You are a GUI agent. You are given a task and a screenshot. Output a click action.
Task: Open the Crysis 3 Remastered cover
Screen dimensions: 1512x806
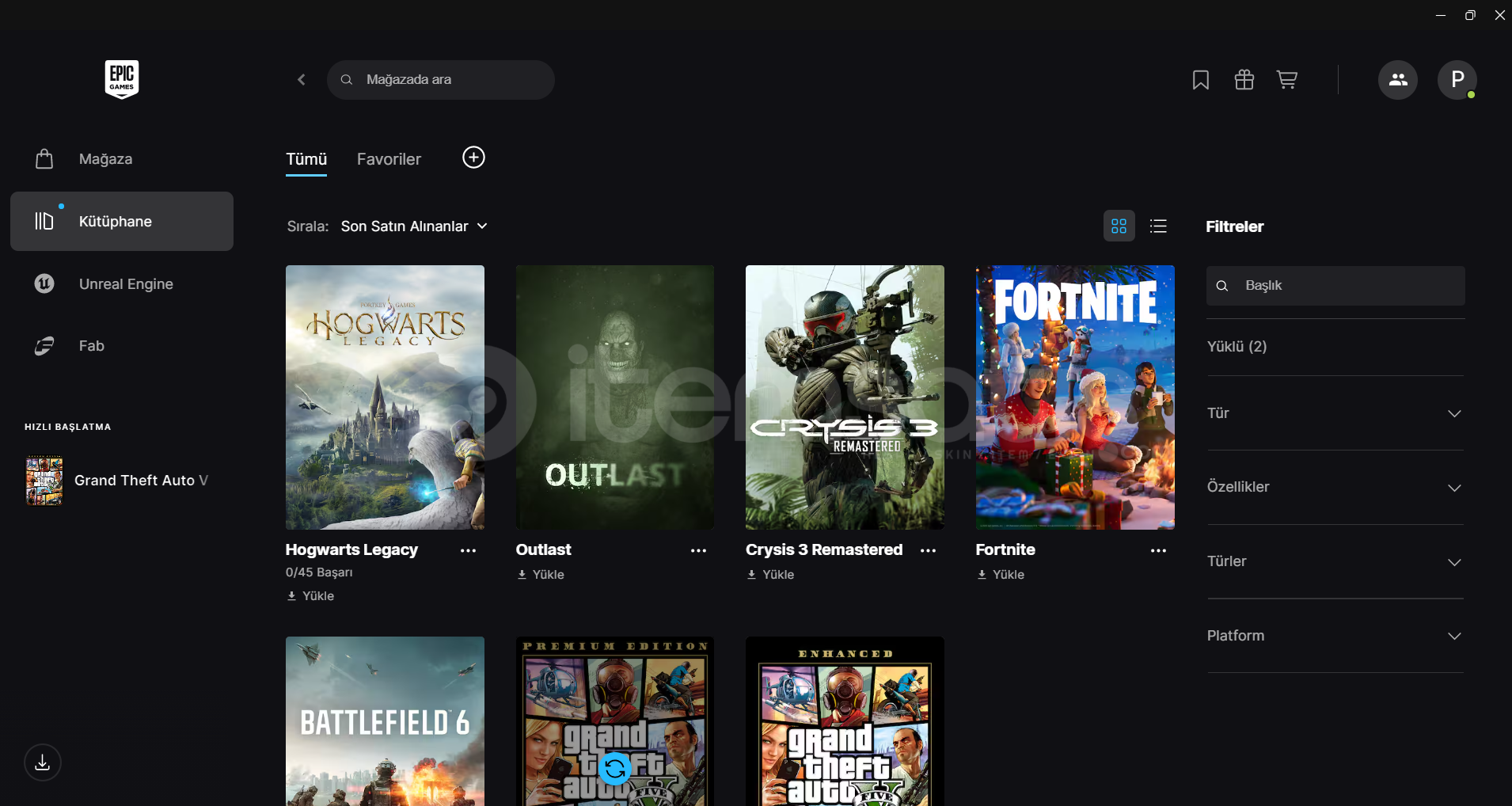(x=845, y=397)
